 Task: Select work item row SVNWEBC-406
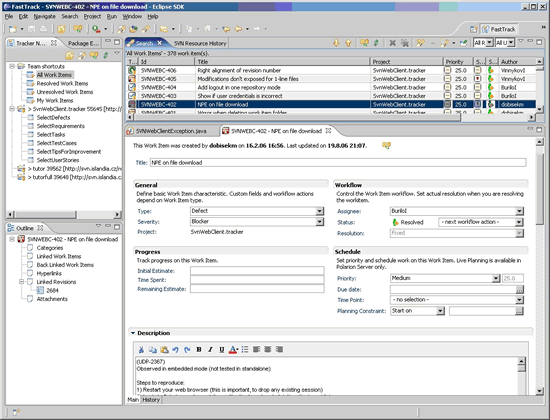click(x=331, y=70)
